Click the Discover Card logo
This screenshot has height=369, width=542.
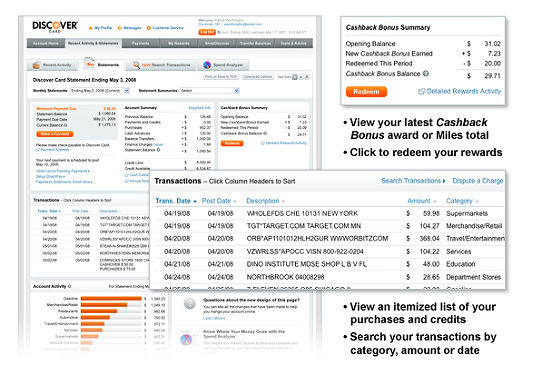pos(55,27)
